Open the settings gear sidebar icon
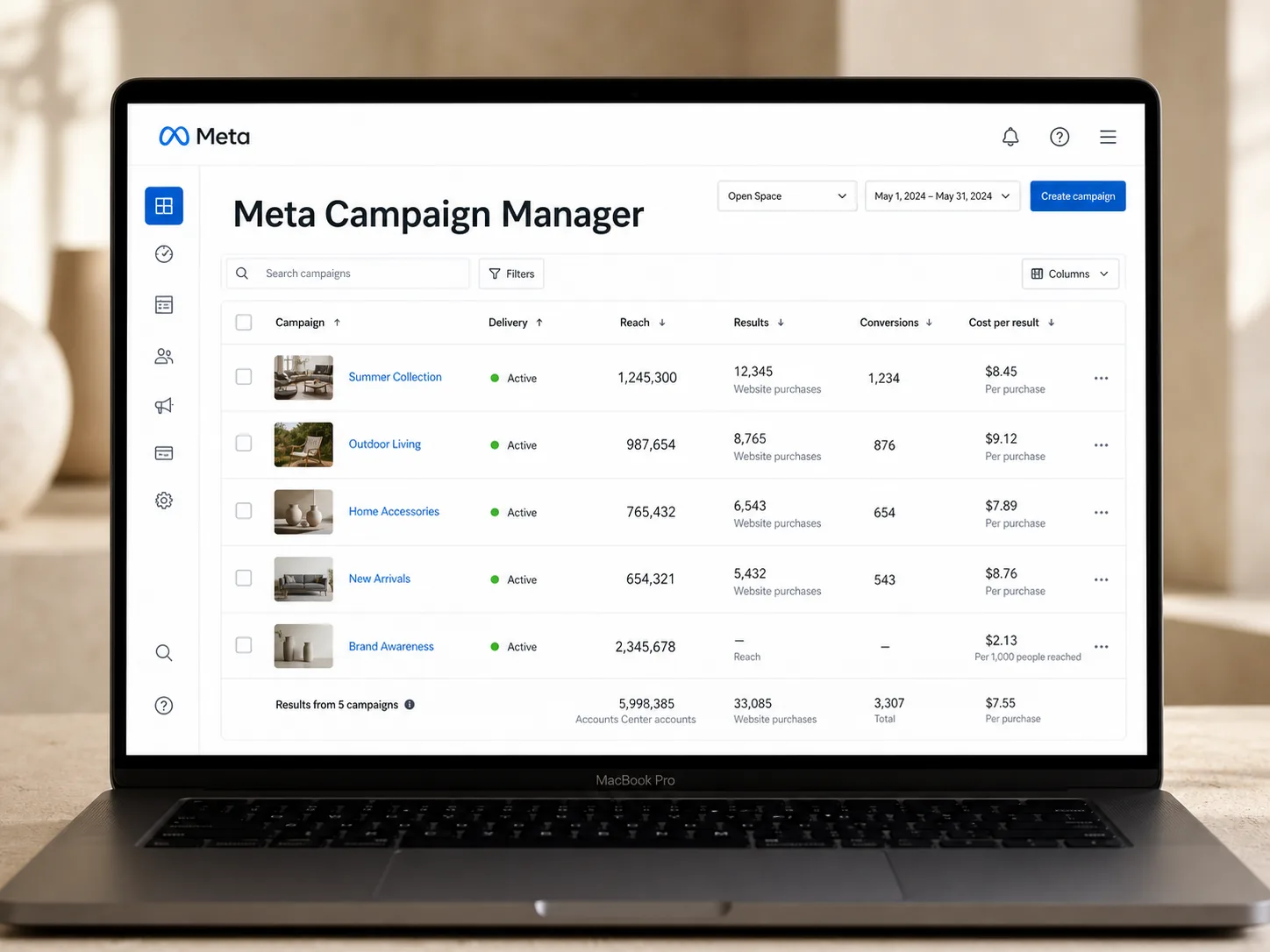 pyautogui.click(x=164, y=501)
